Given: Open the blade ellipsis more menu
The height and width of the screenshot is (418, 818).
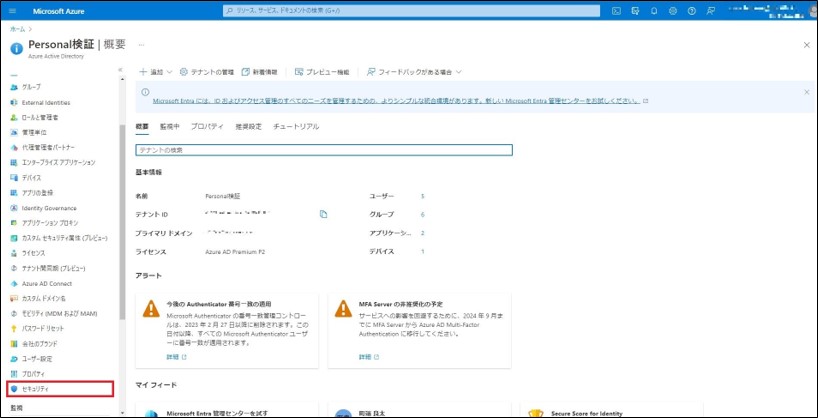Looking at the screenshot, I should pyautogui.click(x=141, y=45).
